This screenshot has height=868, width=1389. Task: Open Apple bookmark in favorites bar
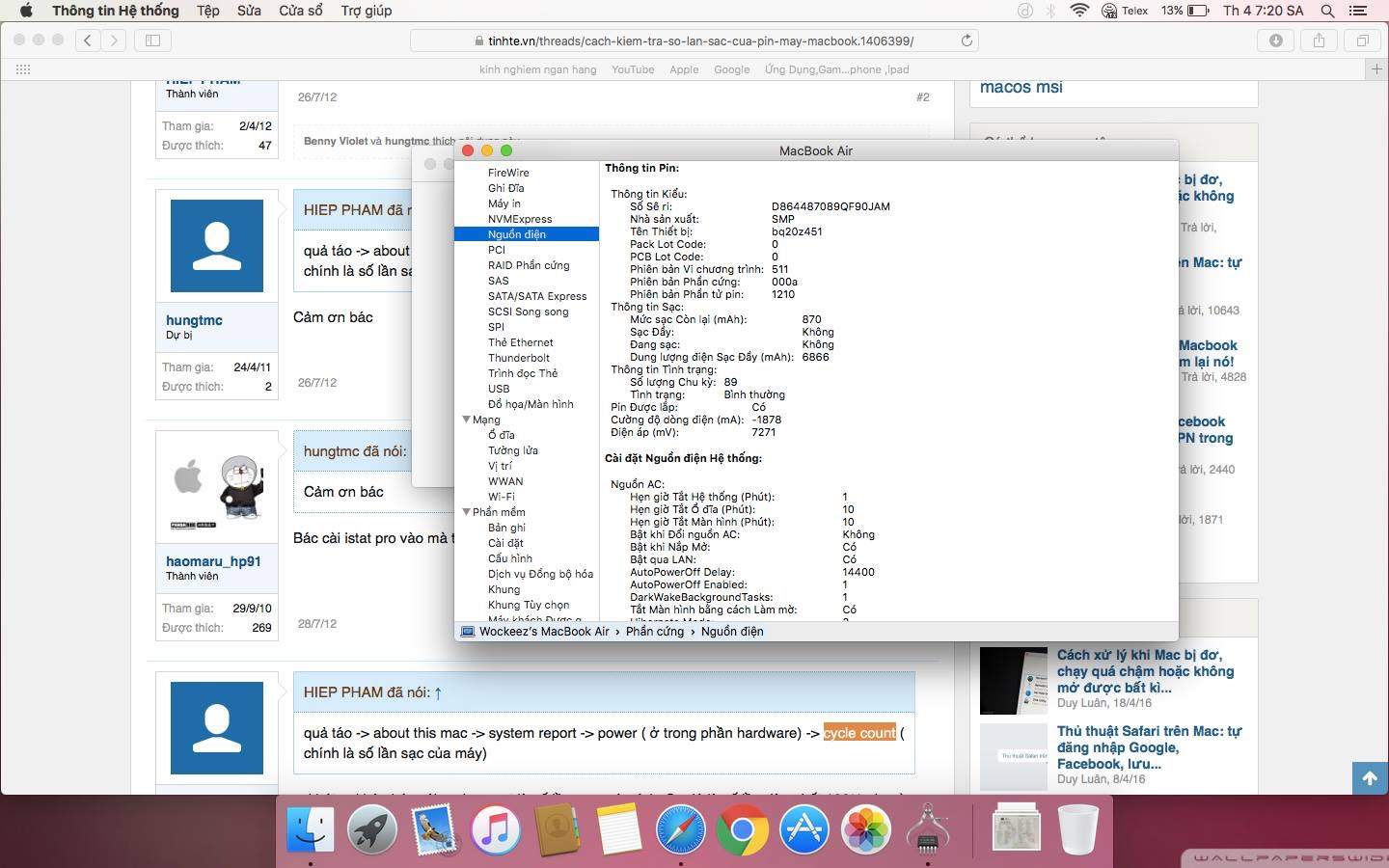[684, 69]
